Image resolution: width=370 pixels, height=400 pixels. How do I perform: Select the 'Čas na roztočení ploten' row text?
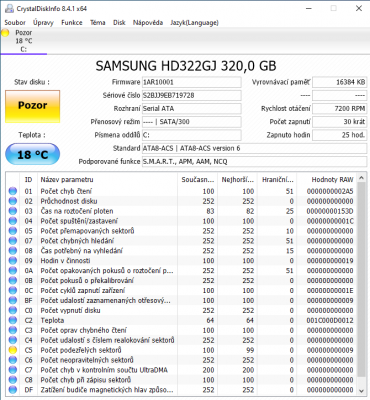pos(77,211)
